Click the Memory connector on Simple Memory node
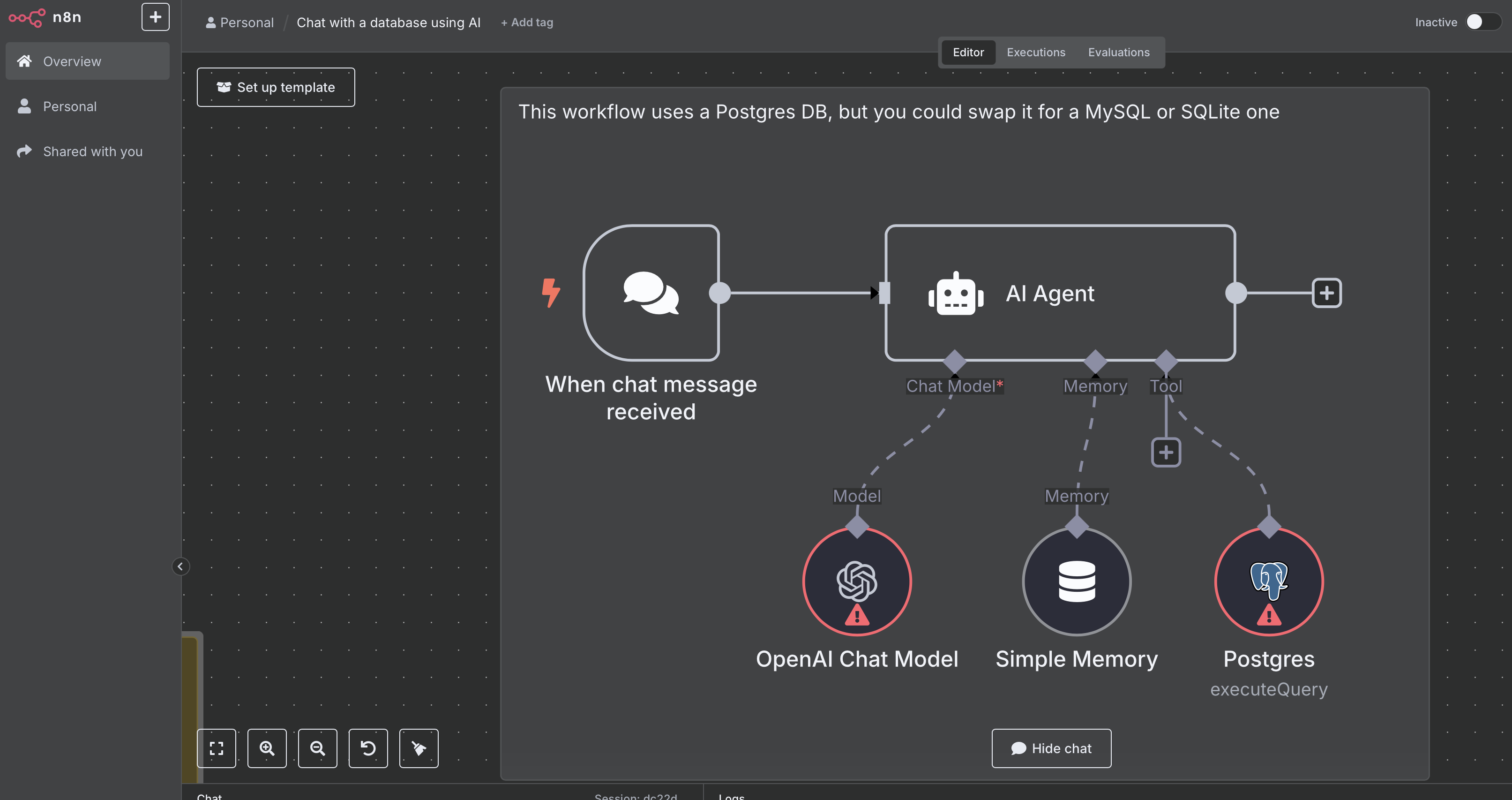This screenshot has height=800, width=1512. click(x=1077, y=527)
